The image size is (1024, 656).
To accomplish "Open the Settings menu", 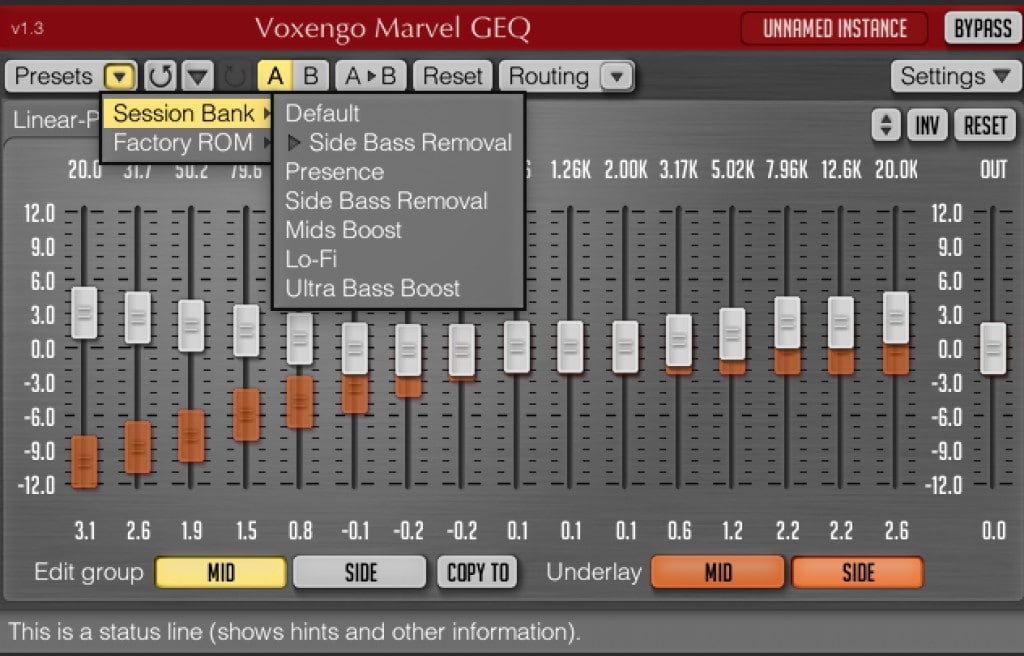I will click(x=955, y=76).
